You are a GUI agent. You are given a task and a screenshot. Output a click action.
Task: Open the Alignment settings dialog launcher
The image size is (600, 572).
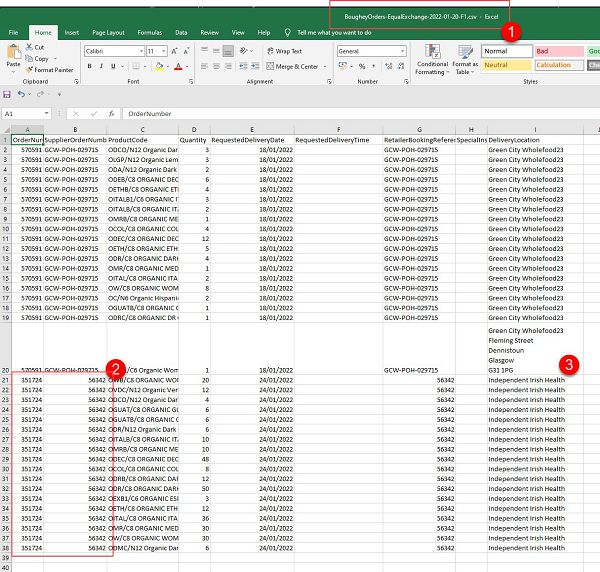[x=329, y=81]
